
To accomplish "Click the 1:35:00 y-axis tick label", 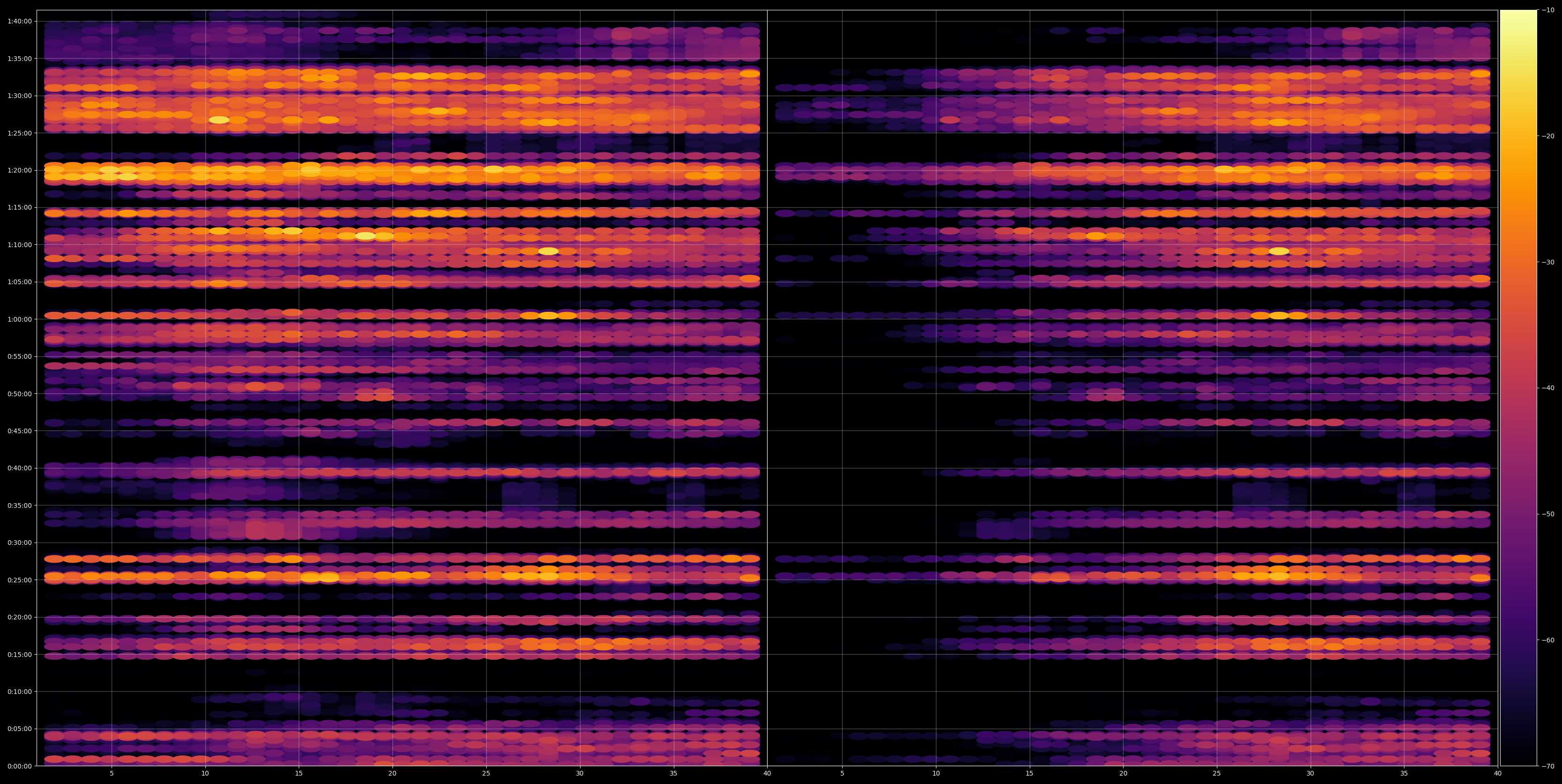I will coord(19,59).
